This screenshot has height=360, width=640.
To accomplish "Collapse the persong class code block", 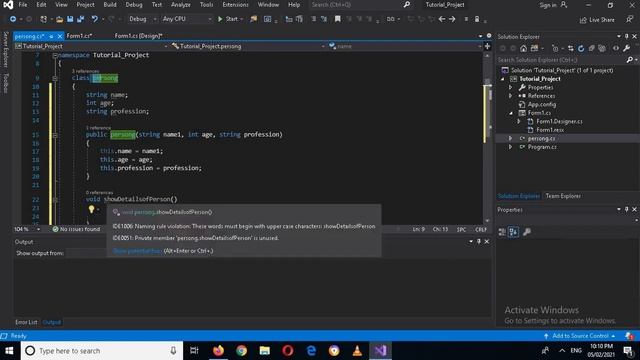I will (55, 78).
